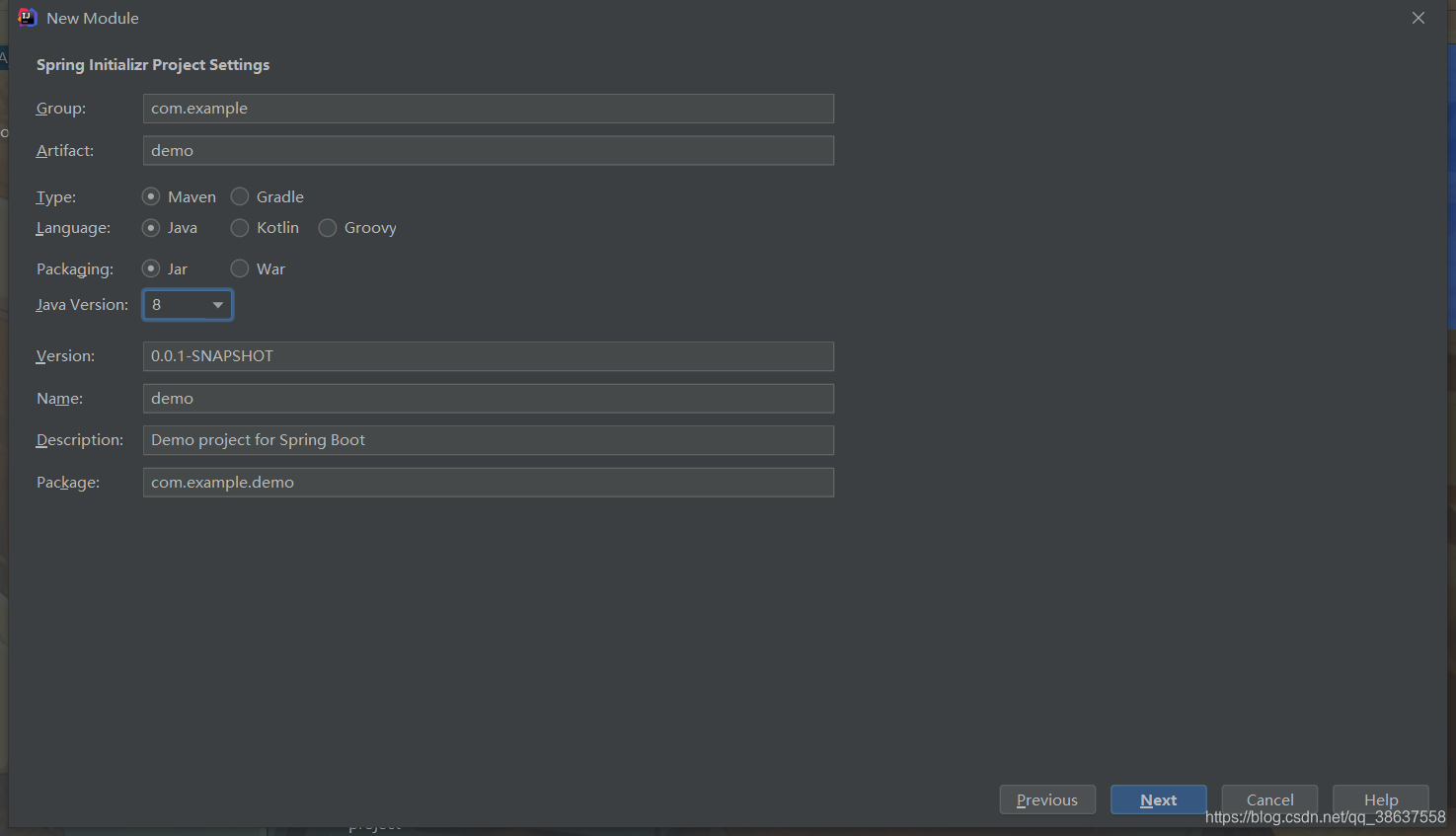Focus the Artifact text field
This screenshot has width=1456, height=836.
[489, 151]
